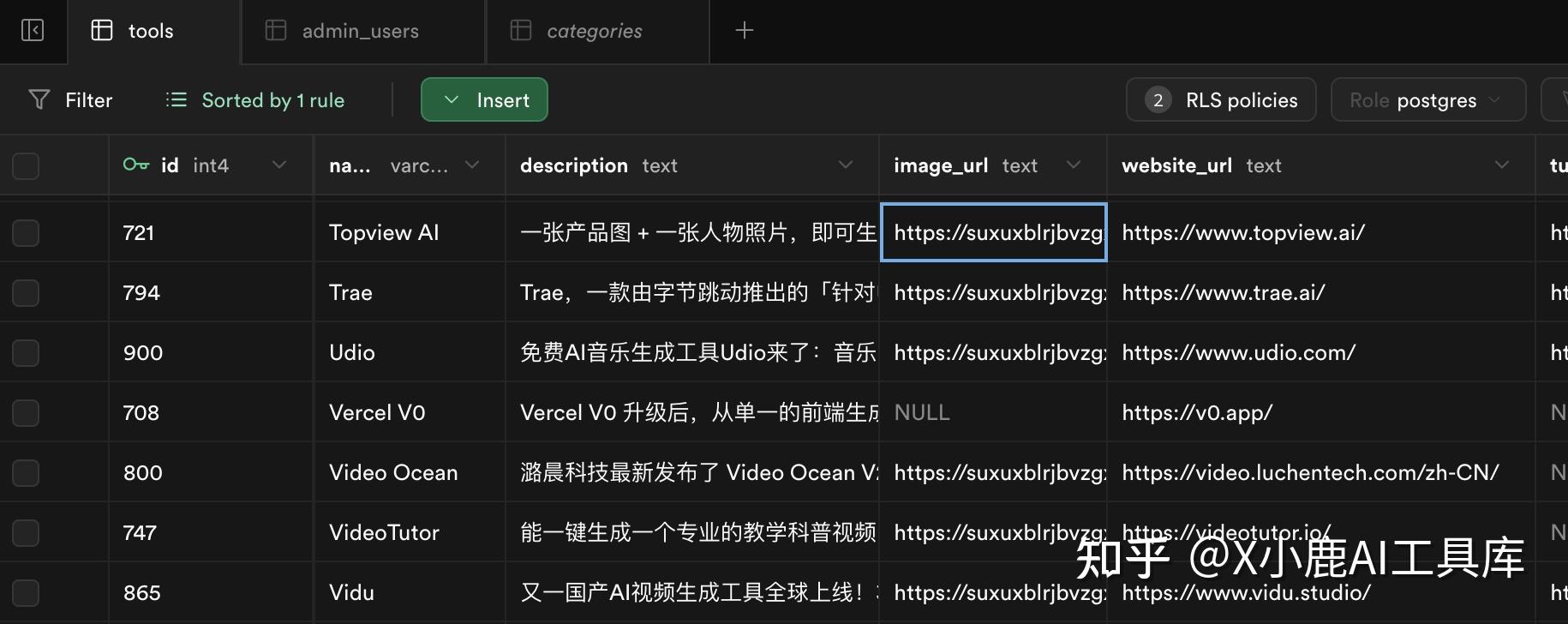Click the id cell 900
The height and width of the screenshot is (624, 1568).
click(211, 352)
